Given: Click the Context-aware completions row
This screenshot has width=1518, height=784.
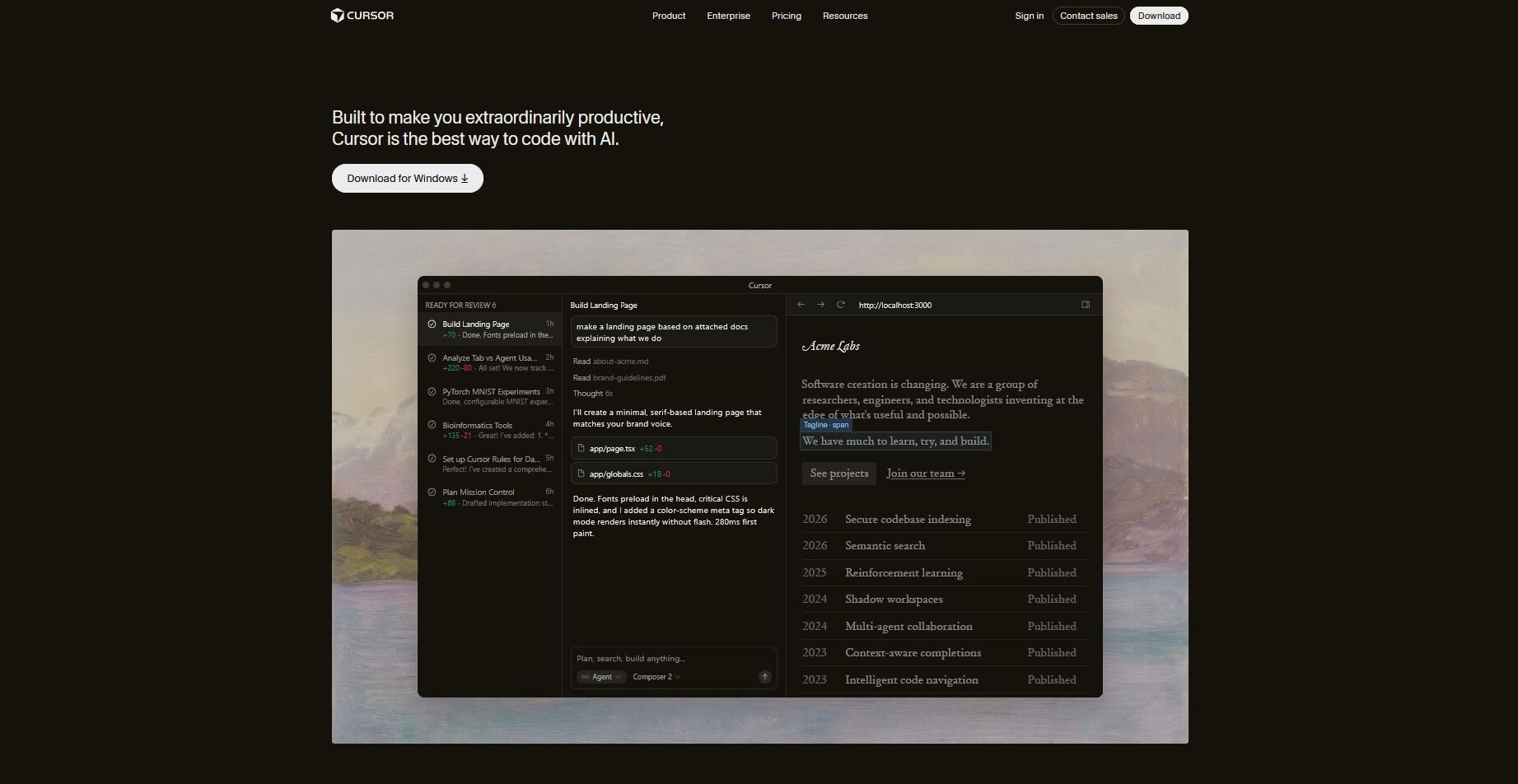Looking at the screenshot, I should 944,653.
